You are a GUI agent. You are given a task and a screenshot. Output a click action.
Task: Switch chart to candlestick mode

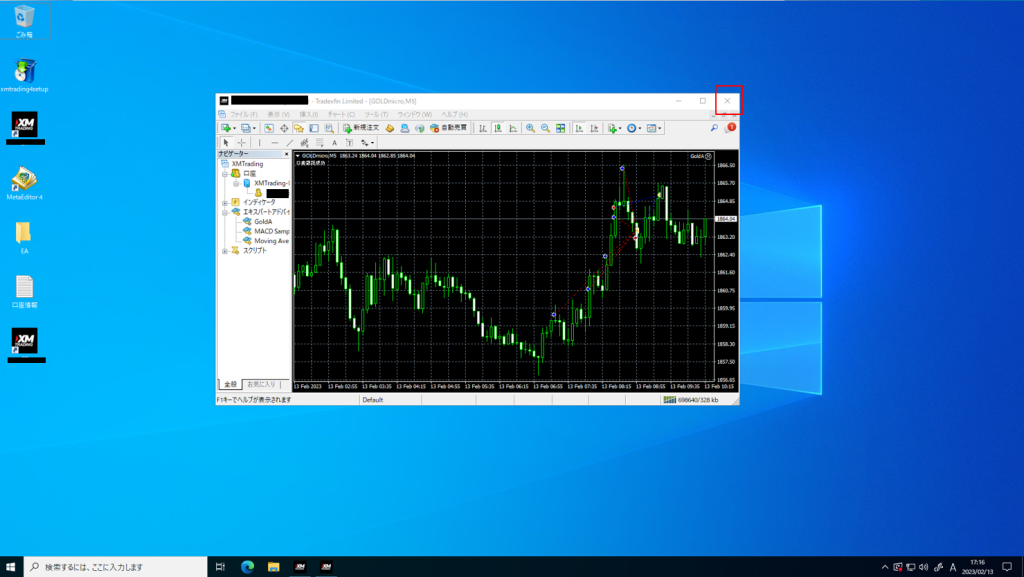pyautogui.click(x=498, y=129)
